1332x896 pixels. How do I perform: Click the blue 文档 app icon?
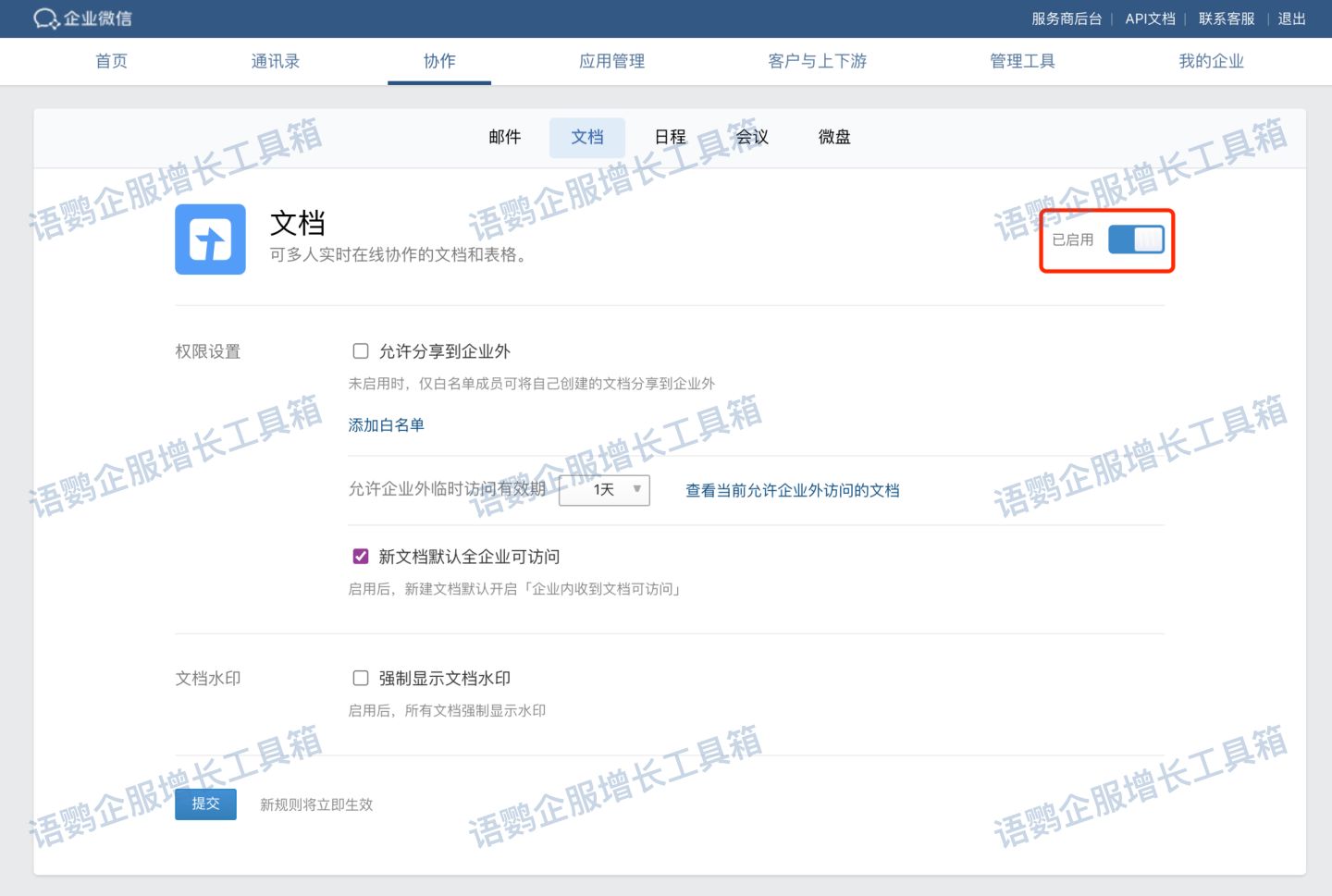pyautogui.click(x=210, y=239)
